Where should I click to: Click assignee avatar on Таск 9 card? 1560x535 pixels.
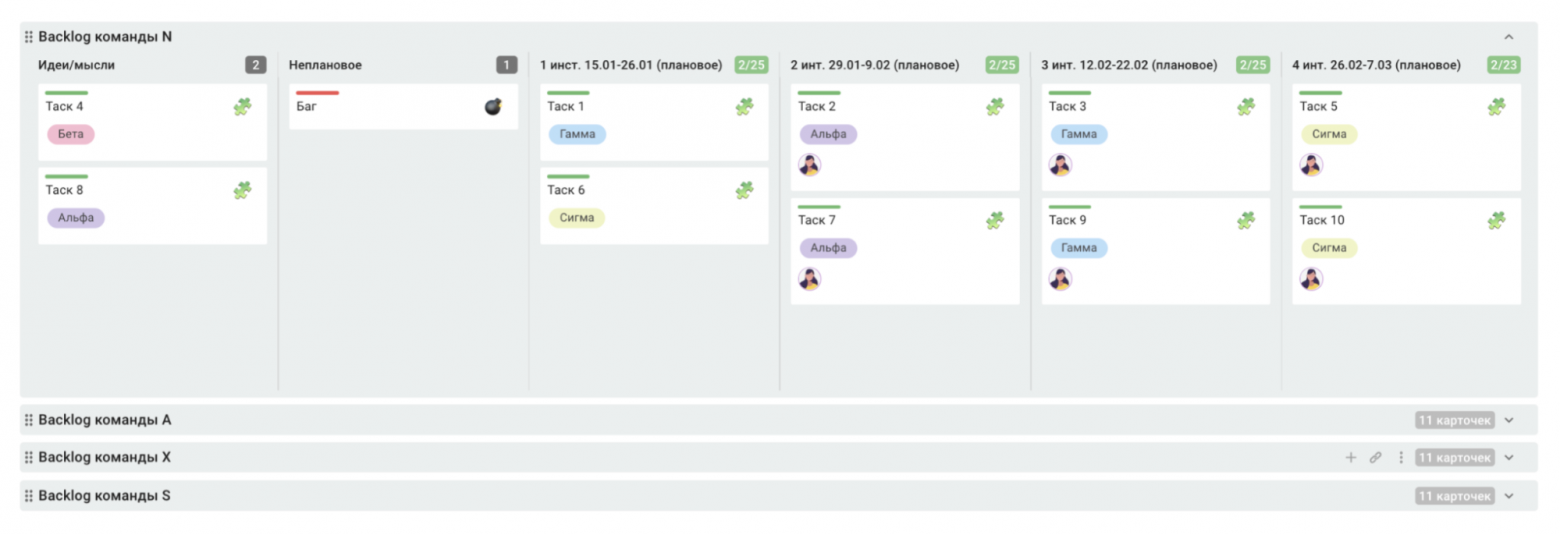(x=1060, y=279)
